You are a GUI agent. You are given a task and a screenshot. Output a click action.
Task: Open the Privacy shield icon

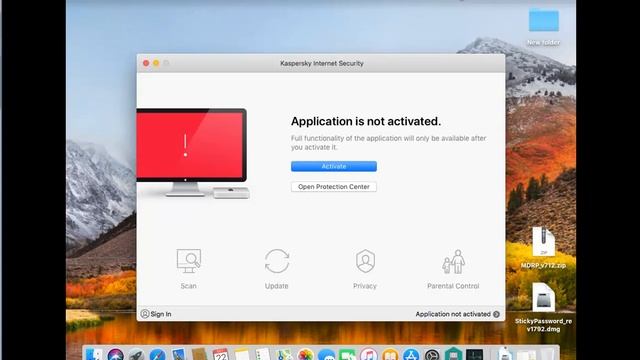pos(365,261)
